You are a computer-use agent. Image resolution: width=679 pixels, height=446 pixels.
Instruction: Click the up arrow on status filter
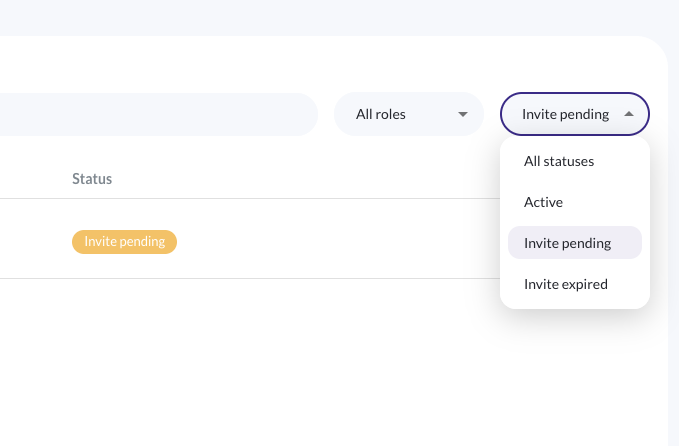click(628, 115)
